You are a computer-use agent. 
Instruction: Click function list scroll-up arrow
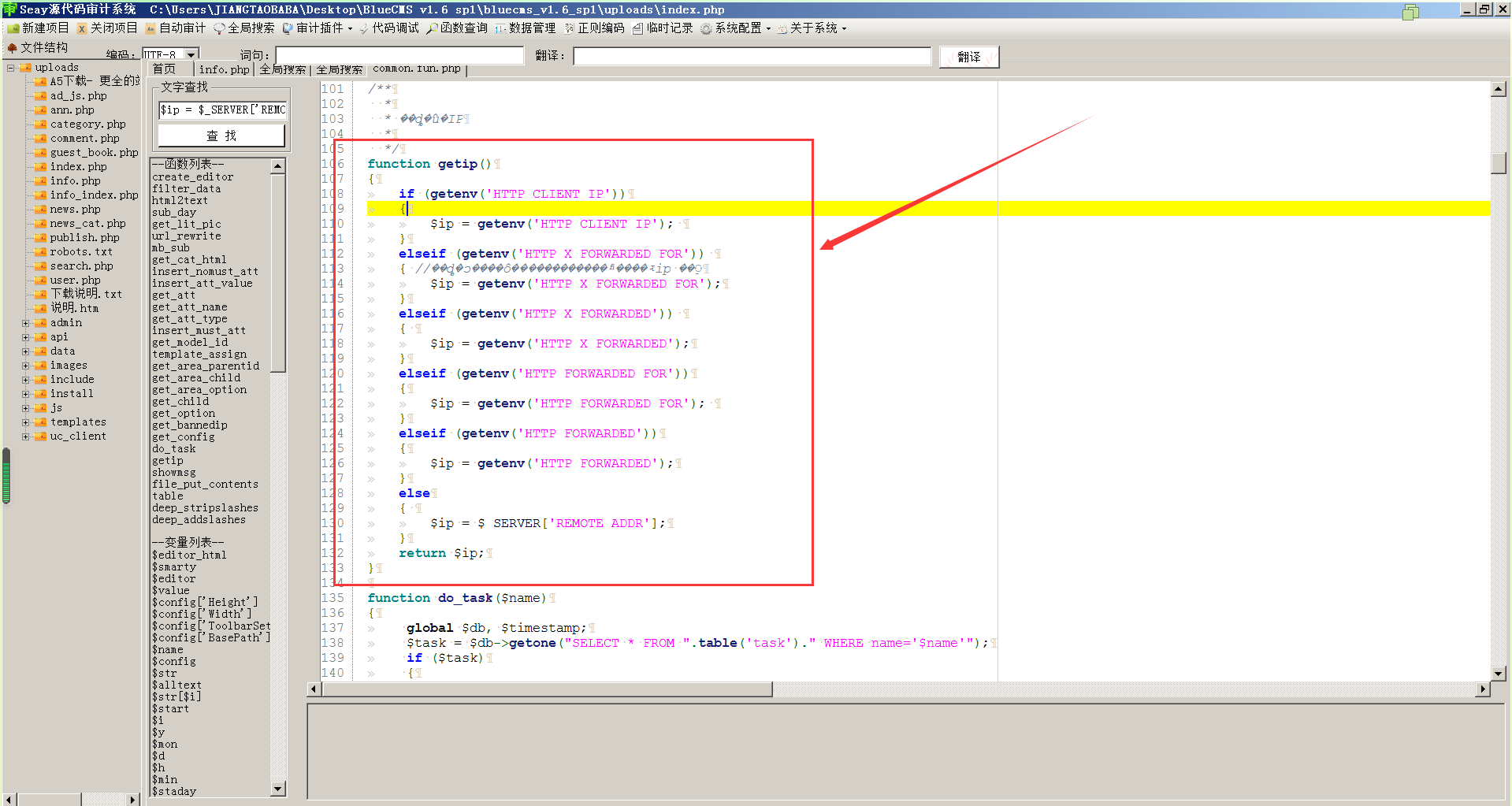(277, 166)
